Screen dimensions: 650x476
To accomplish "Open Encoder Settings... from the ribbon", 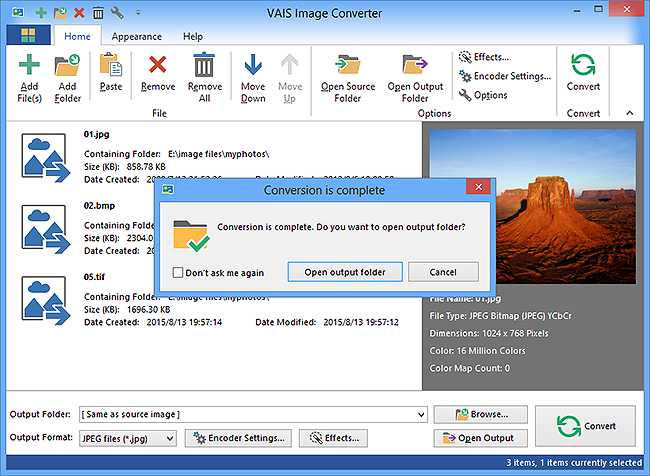I will (505, 76).
